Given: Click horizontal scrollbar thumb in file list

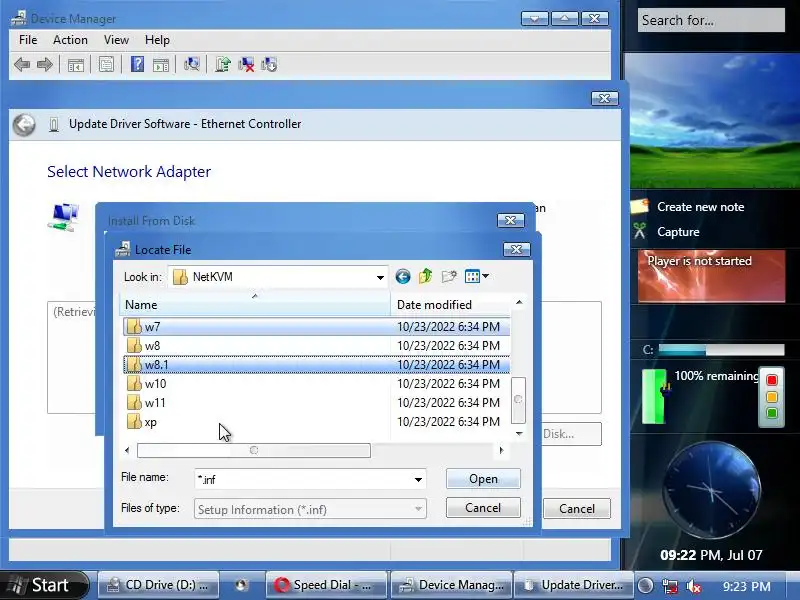Looking at the screenshot, I should (254, 451).
